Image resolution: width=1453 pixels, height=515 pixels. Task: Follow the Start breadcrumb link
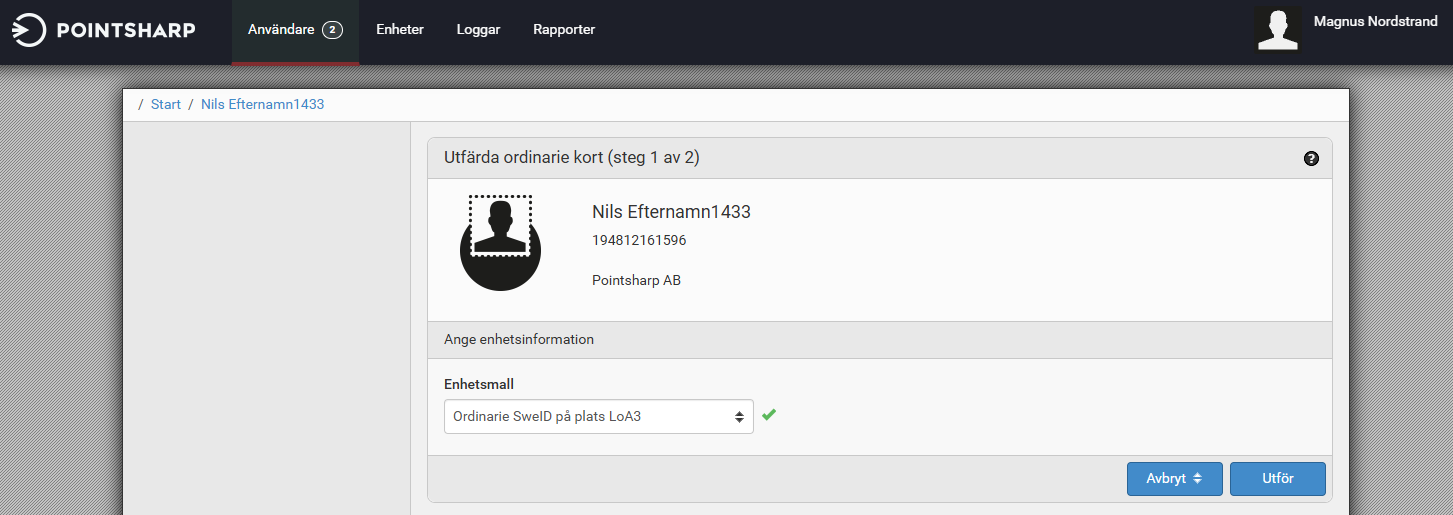click(166, 104)
